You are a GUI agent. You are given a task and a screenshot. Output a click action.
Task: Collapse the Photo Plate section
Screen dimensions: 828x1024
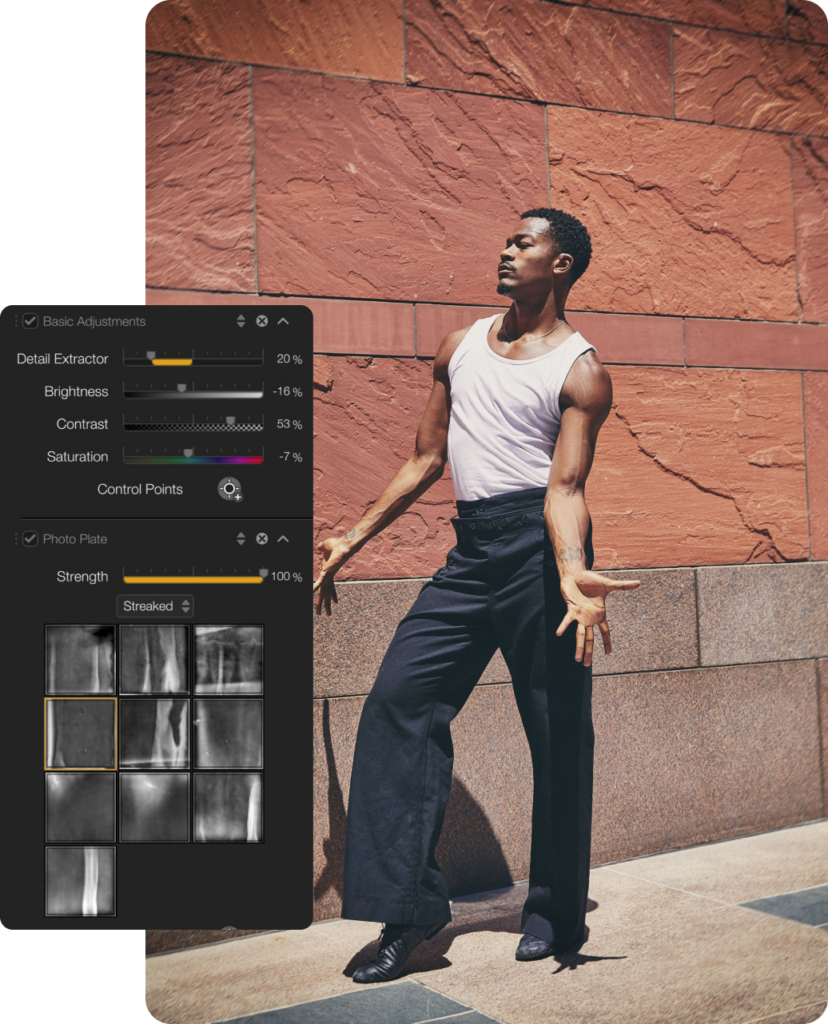[283, 539]
